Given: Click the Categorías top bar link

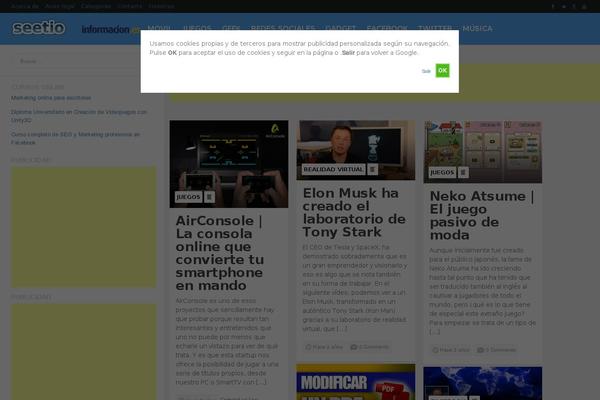Looking at the screenshot, I should [x=96, y=6].
